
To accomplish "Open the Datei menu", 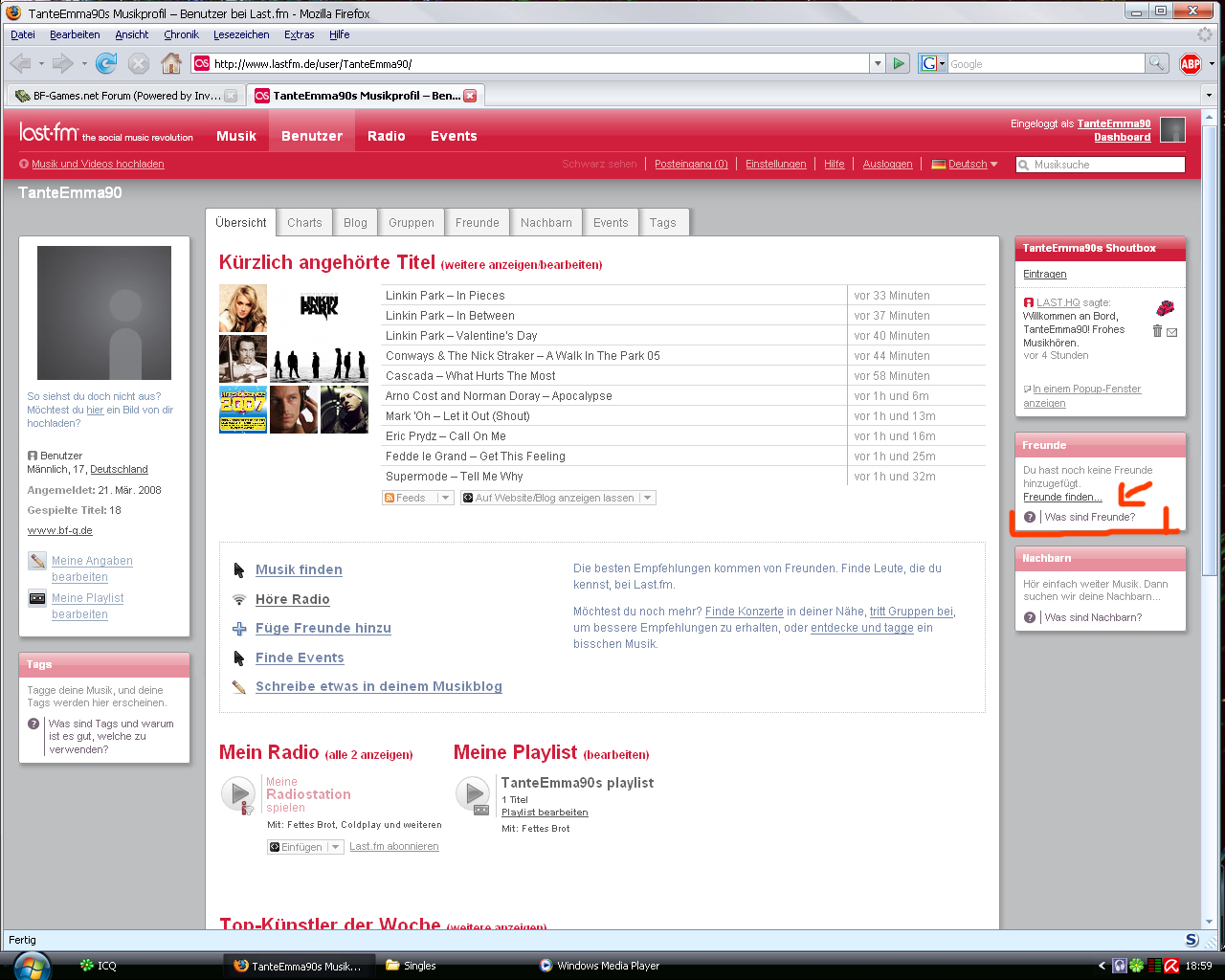I will (23, 34).
